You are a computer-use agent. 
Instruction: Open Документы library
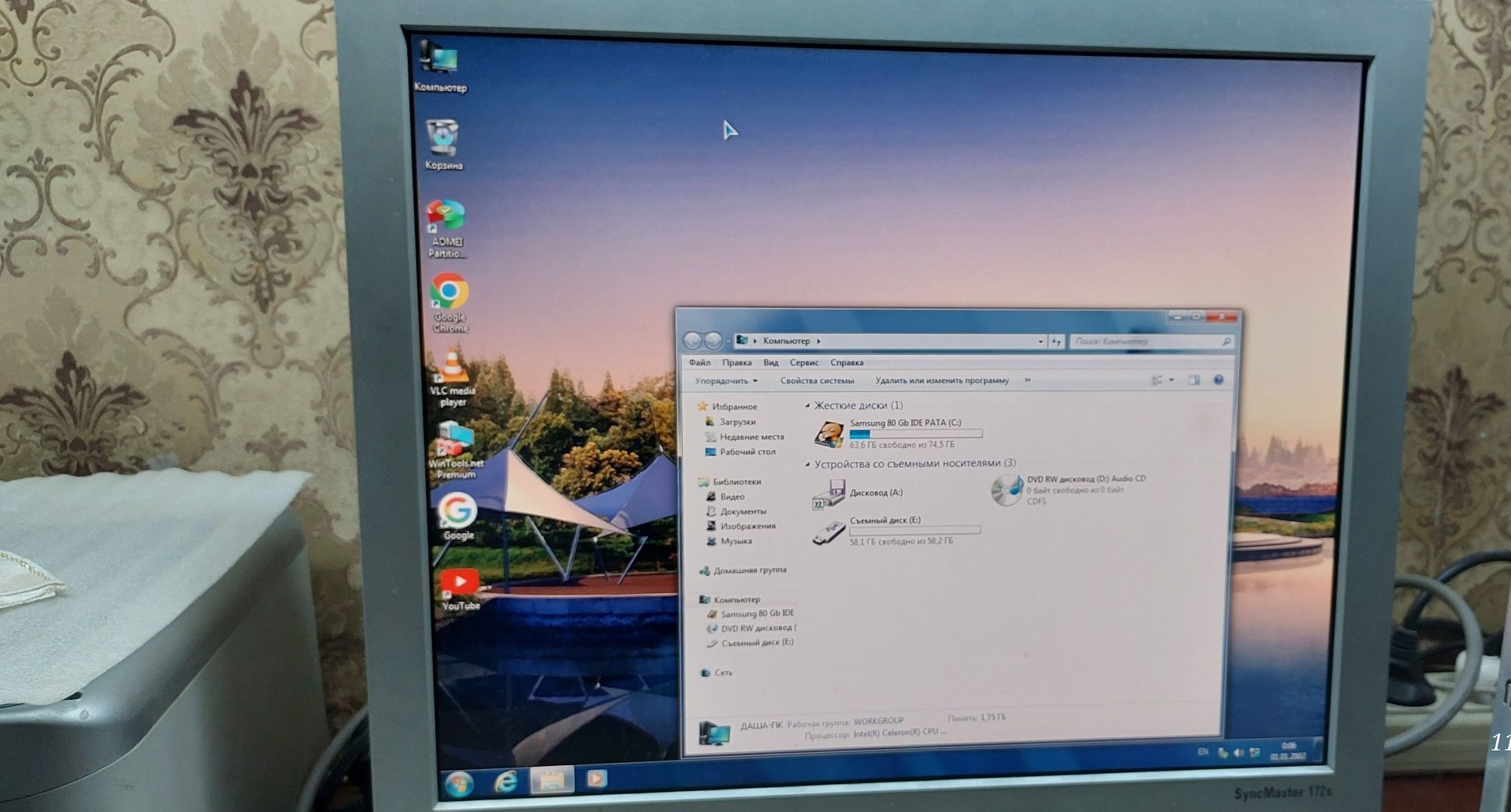click(x=736, y=511)
